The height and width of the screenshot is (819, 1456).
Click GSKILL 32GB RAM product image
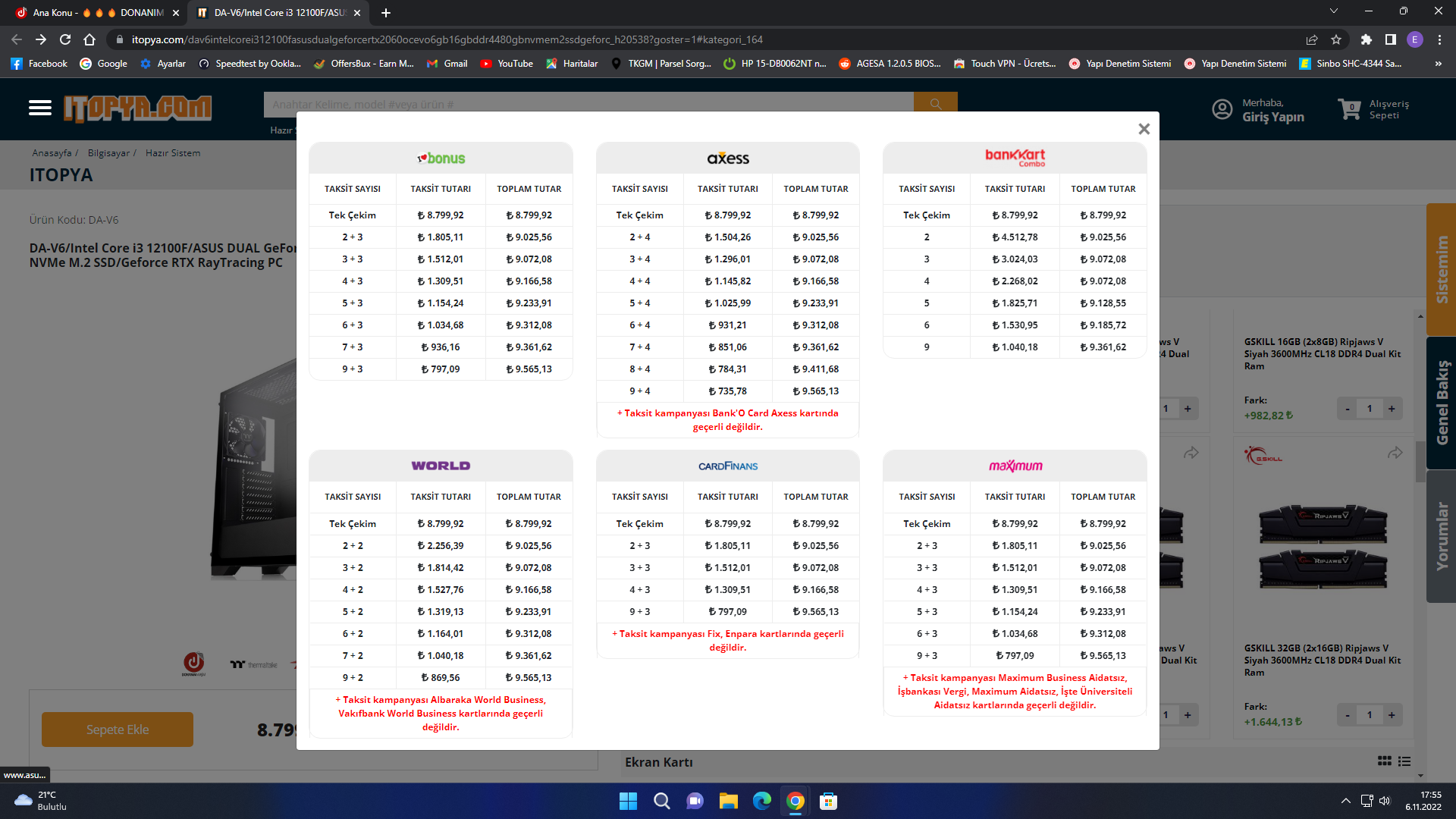(1323, 546)
